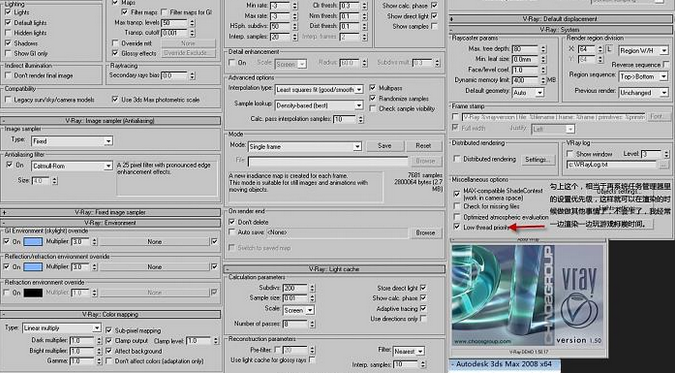Toggle Randomize samples checkbox
This screenshot has width=675, height=373.
[373, 98]
